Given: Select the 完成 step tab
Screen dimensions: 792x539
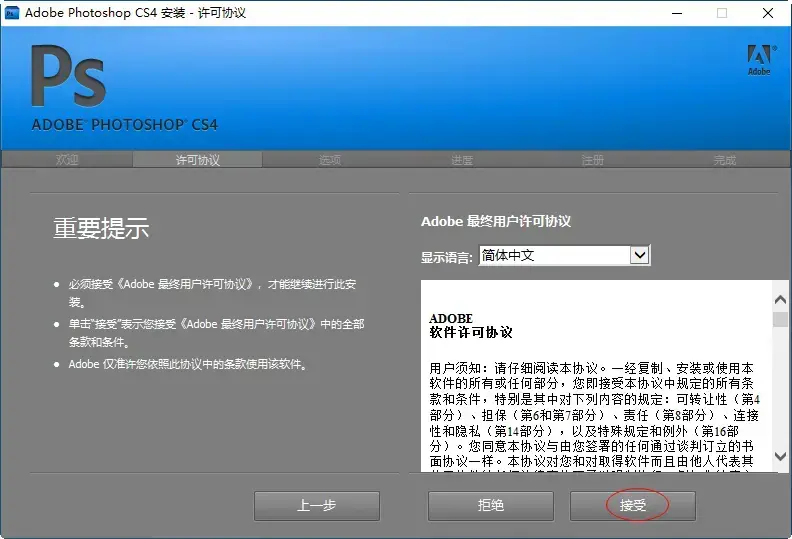Looking at the screenshot, I should click(x=725, y=160).
